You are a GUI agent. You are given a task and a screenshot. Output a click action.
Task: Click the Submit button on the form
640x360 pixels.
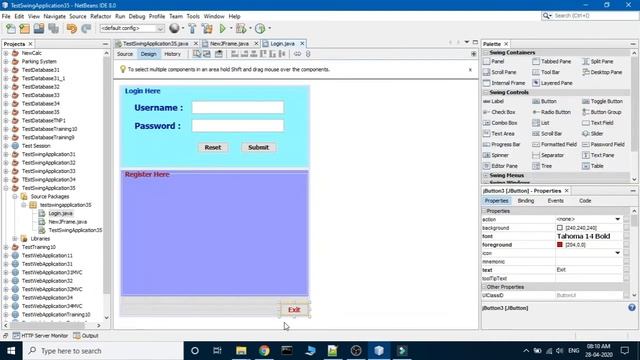258,147
